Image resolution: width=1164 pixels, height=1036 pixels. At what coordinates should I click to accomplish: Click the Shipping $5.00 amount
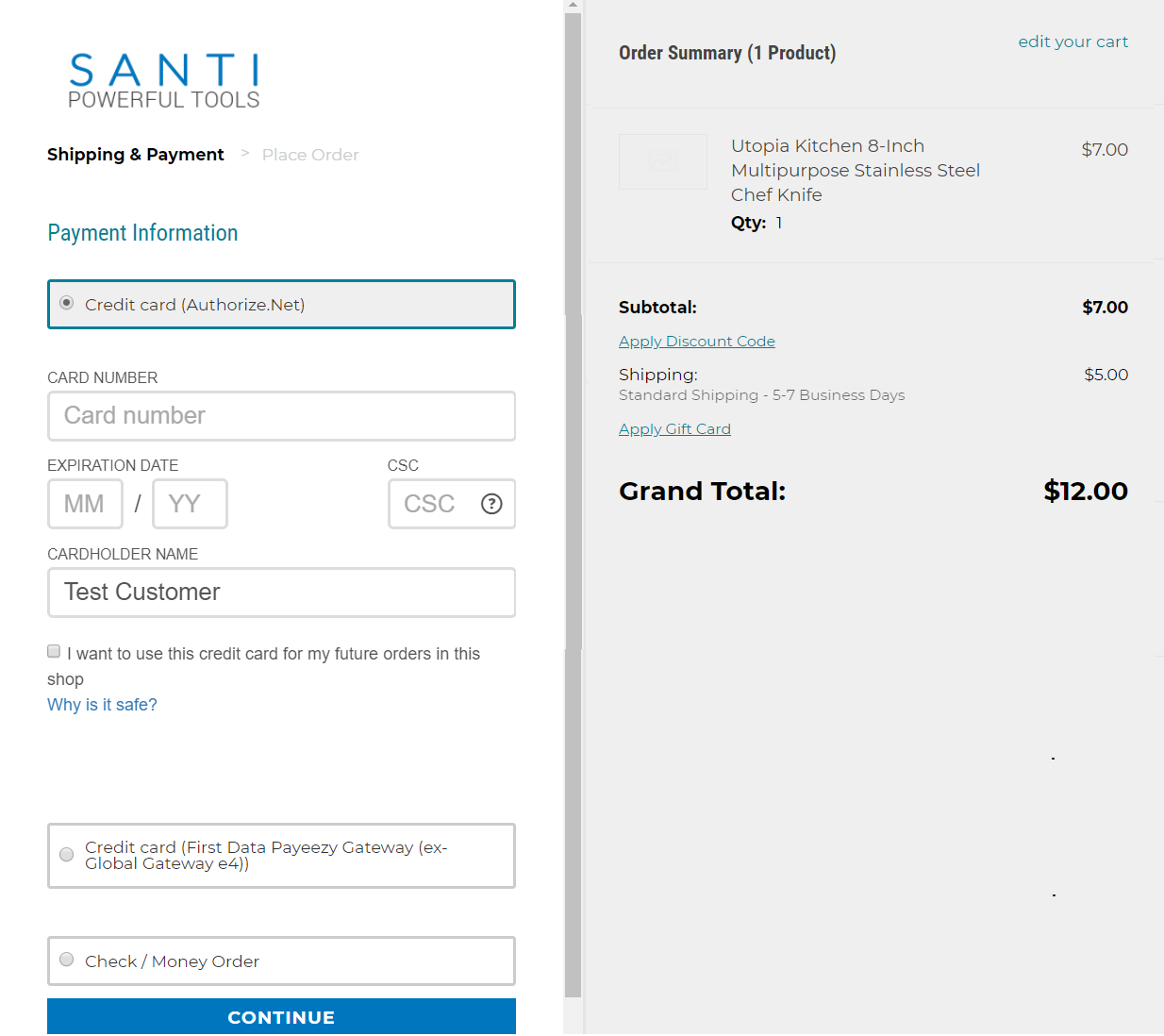point(1106,375)
